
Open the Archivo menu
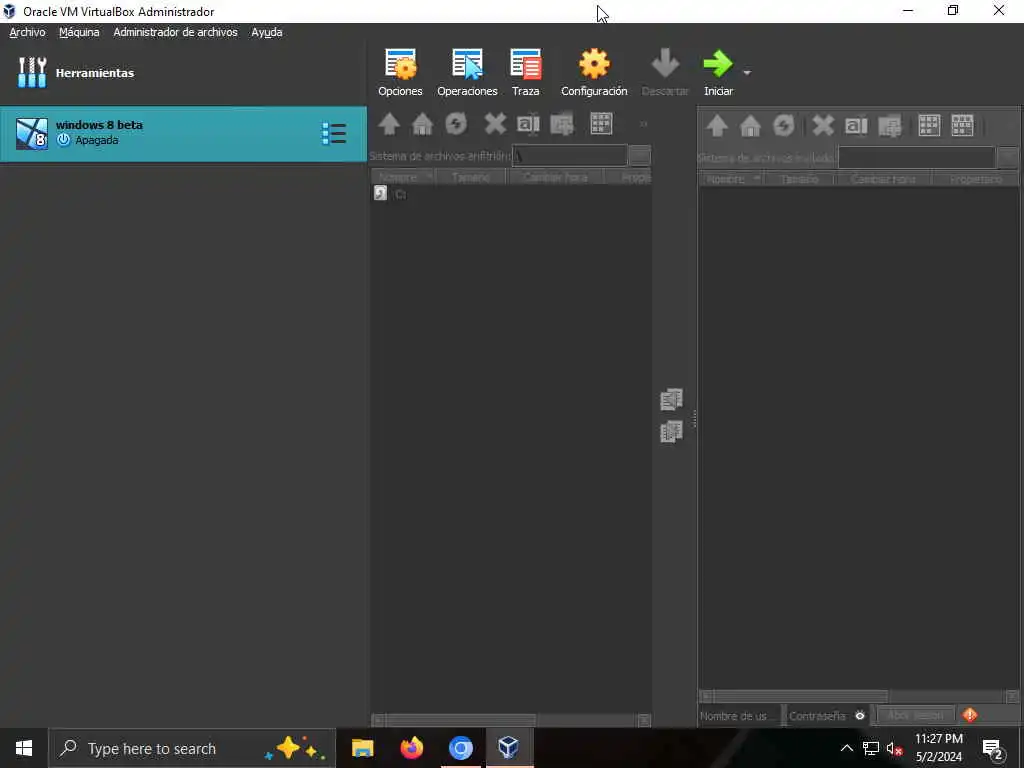coord(27,32)
